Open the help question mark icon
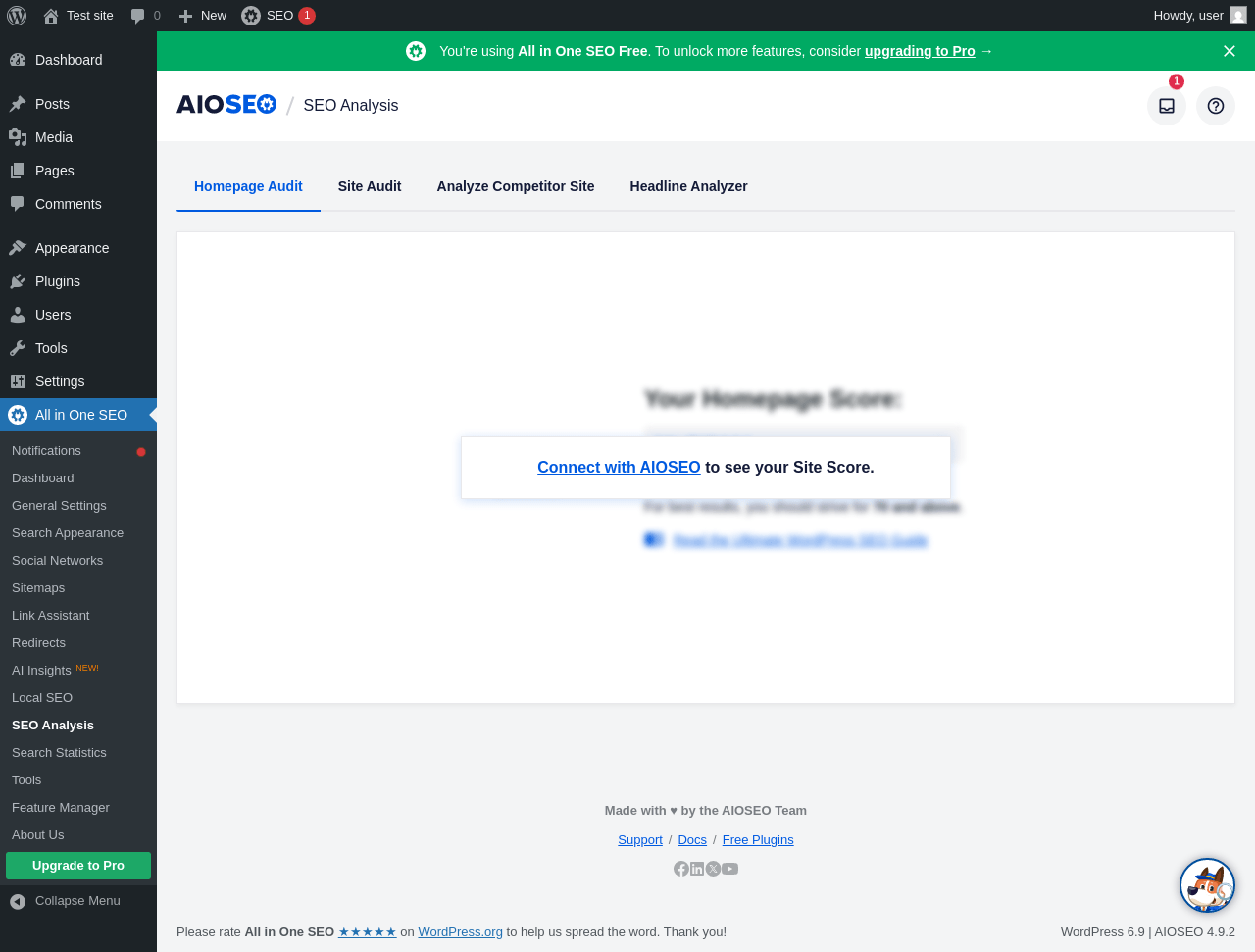The height and width of the screenshot is (952, 1255). point(1216,106)
